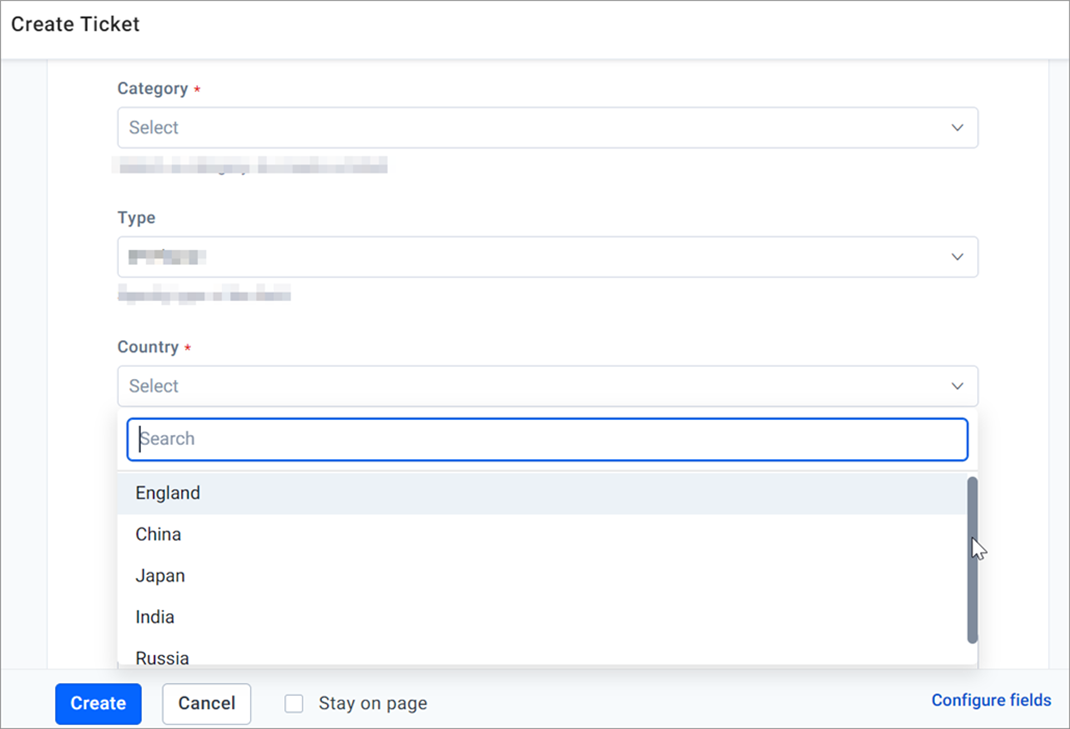Open the Configure fields link
This screenshot has width=1070, height=729.
click(991, 700)
